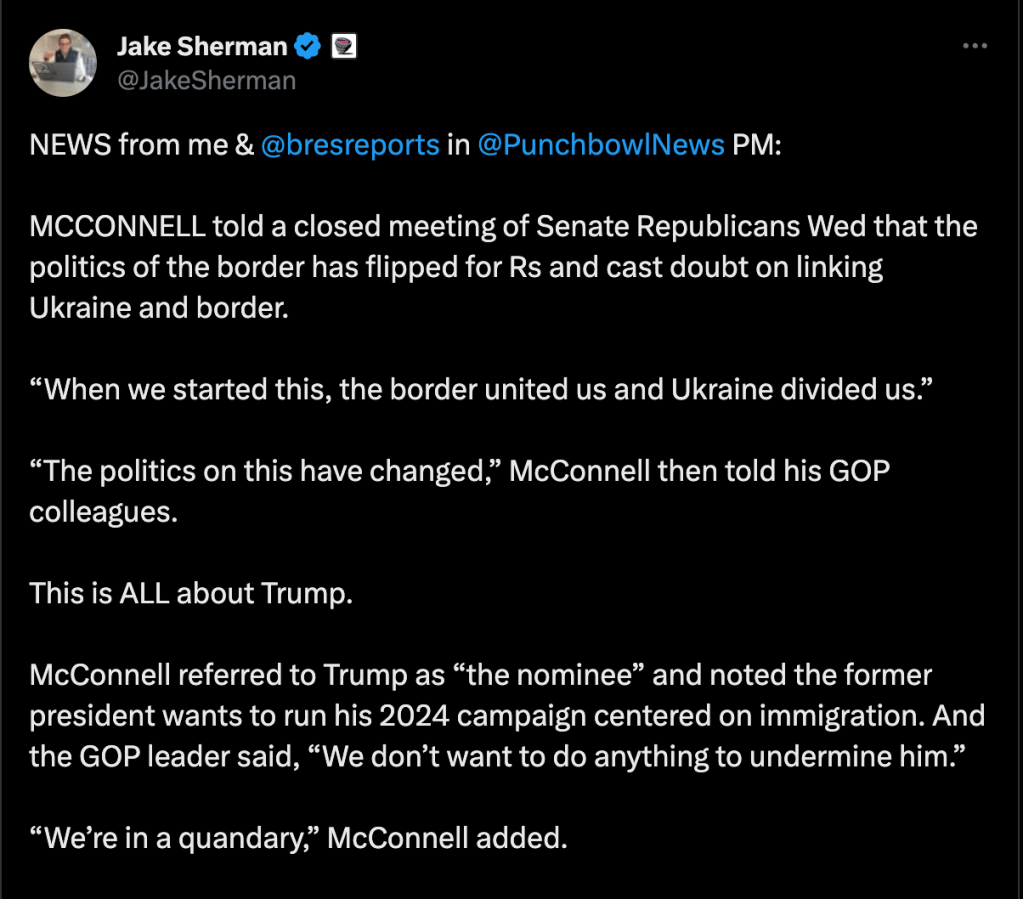Visit the @PunchbowlNews mention link

[x=600, y=145]
